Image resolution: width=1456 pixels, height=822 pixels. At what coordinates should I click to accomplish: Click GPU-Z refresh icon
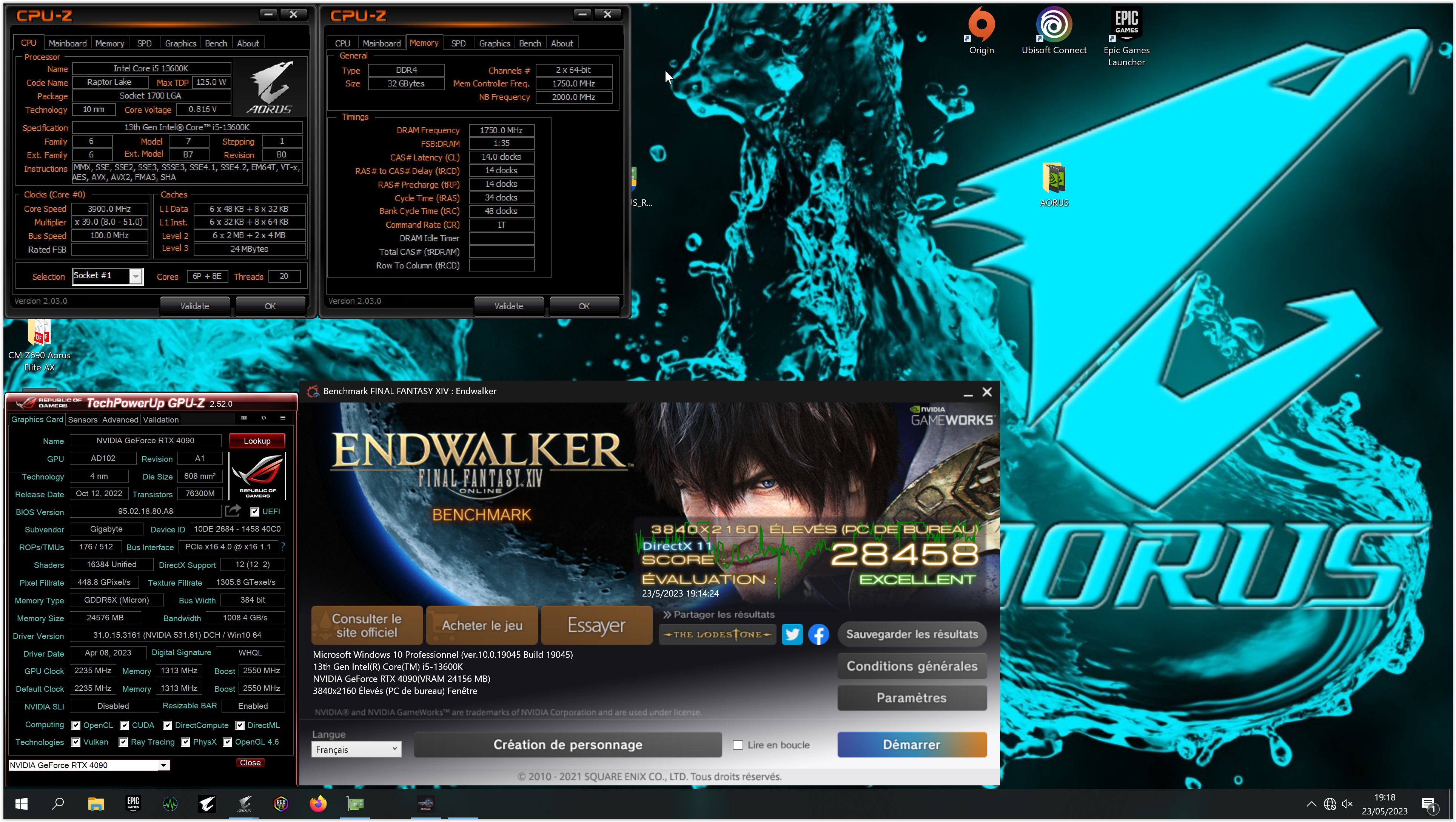(263, 418)
